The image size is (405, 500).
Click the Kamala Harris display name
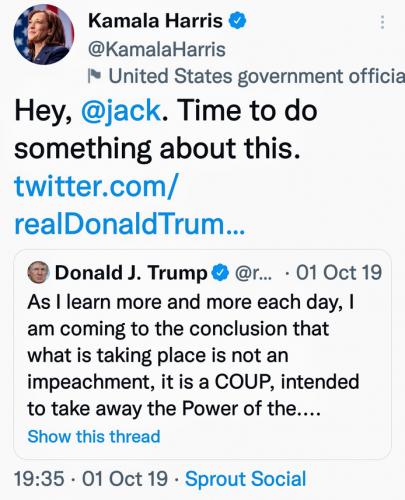point(155,21)
